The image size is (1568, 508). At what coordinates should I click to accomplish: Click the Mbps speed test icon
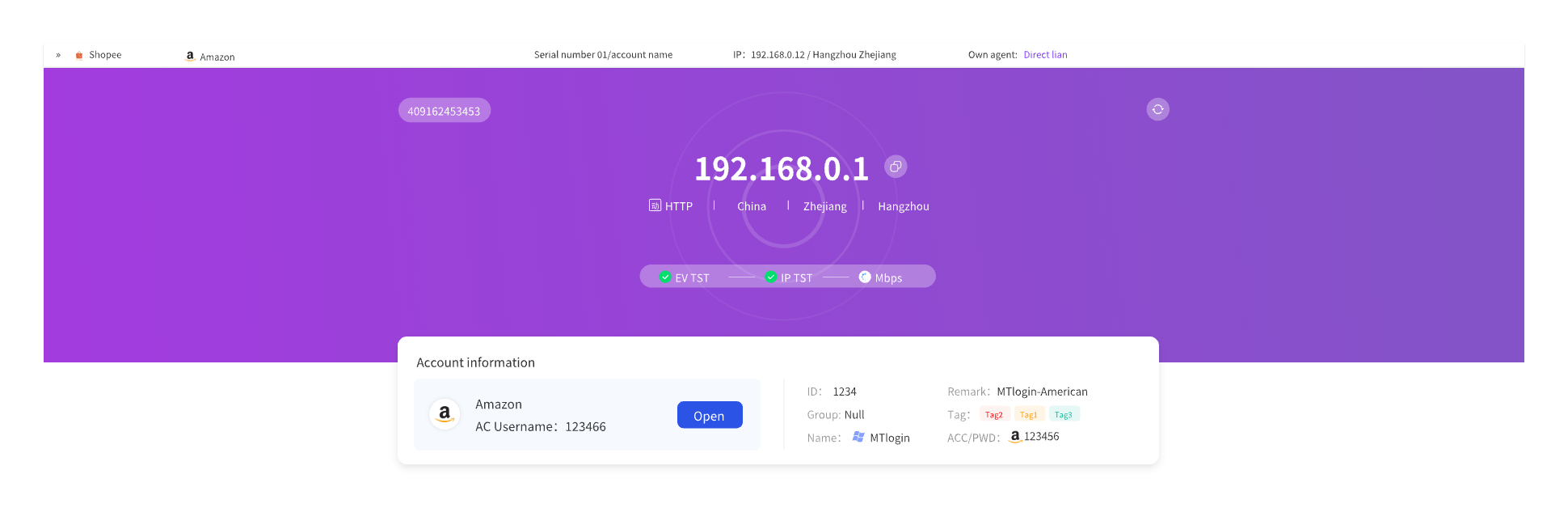[x=865, y=277]
